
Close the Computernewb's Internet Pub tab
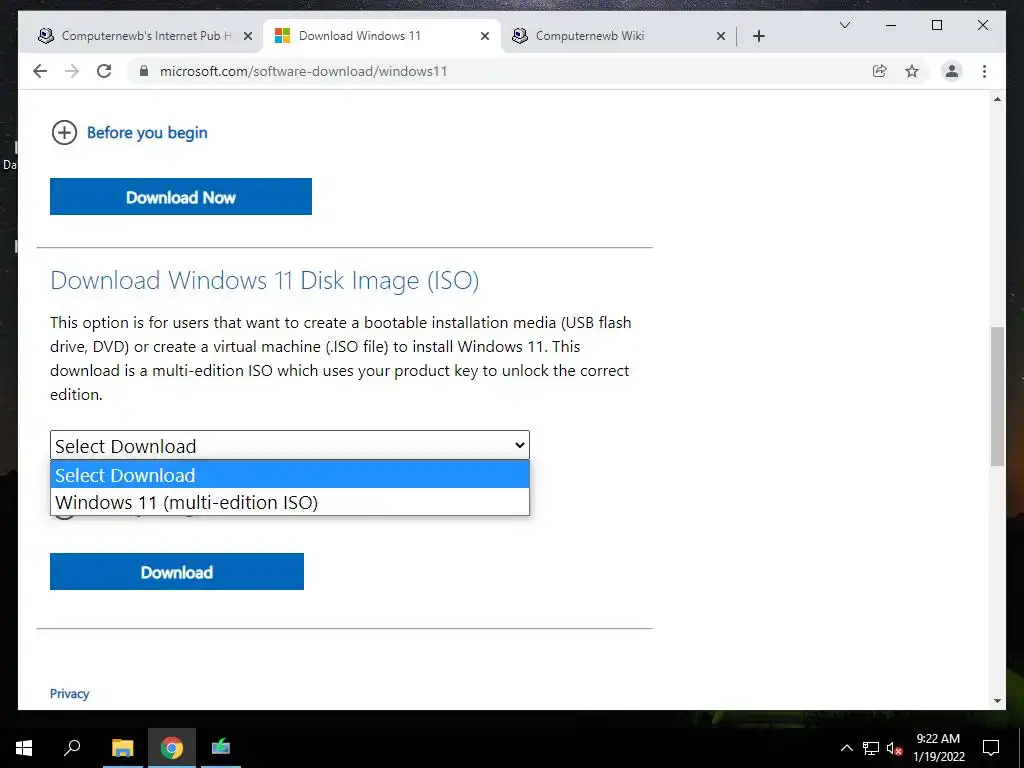(248, 36)
